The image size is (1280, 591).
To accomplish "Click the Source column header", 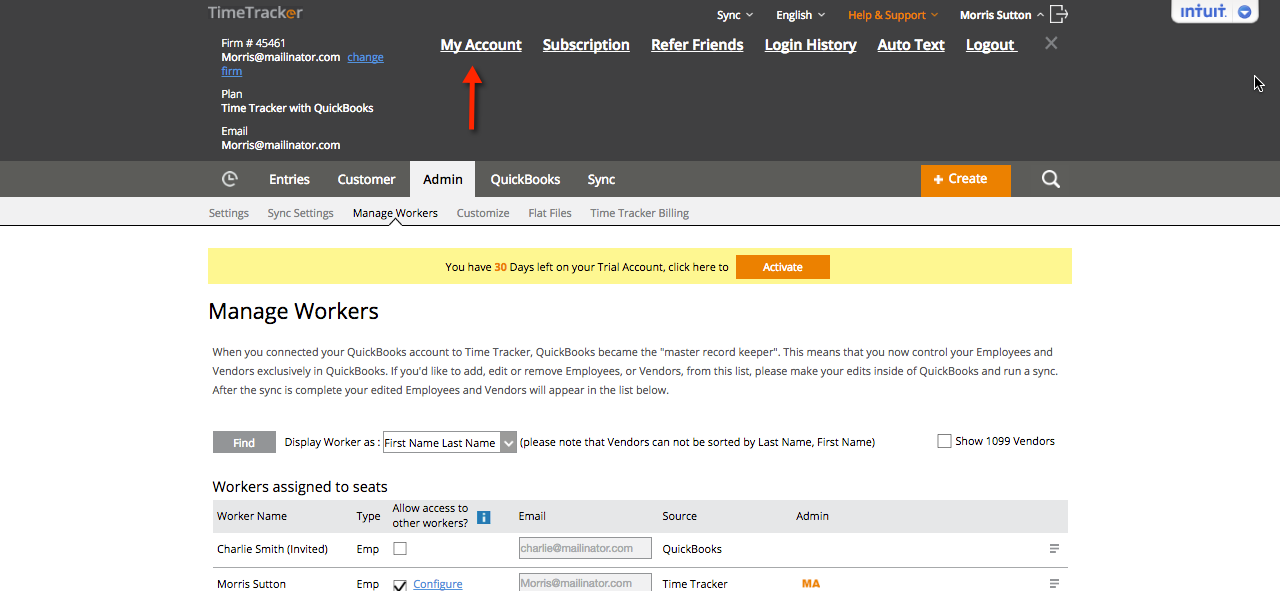I will [680, 516].
